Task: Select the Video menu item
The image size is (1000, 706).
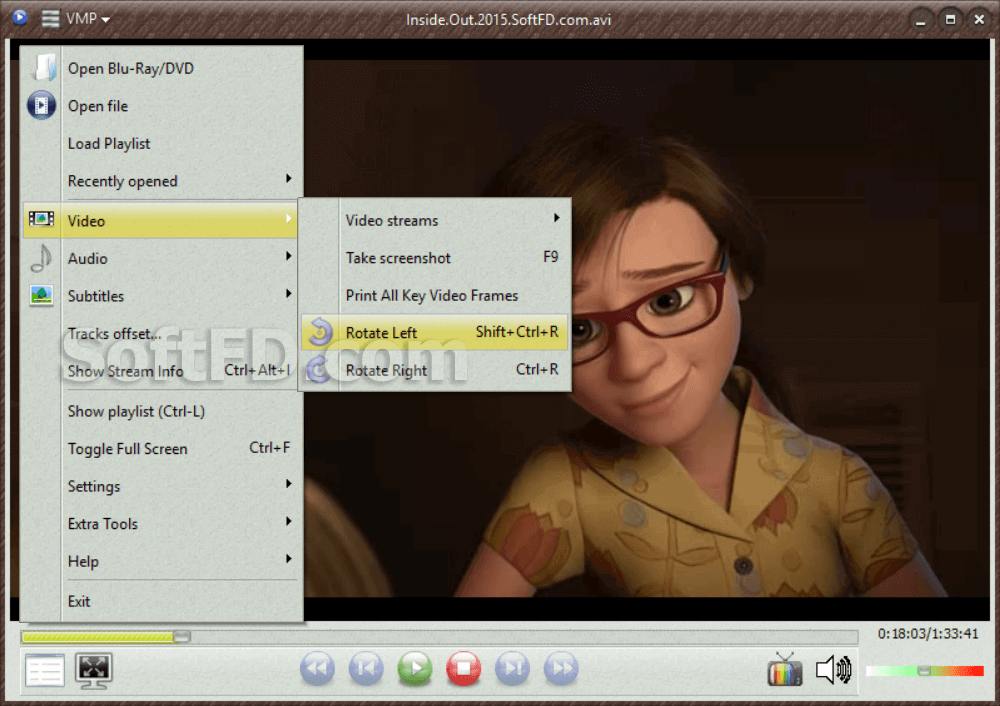Action: click(x=161, y=221)
